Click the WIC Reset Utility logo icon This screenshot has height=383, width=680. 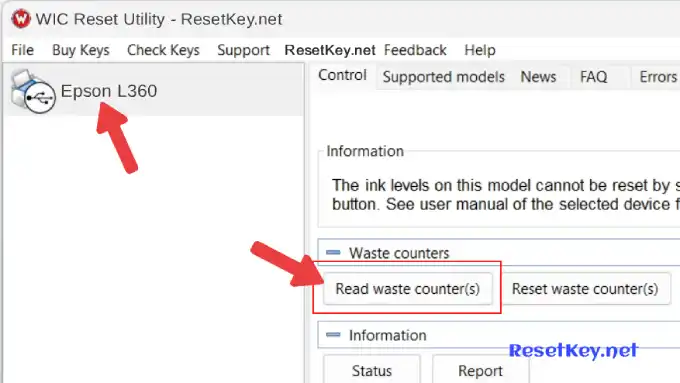20,19
